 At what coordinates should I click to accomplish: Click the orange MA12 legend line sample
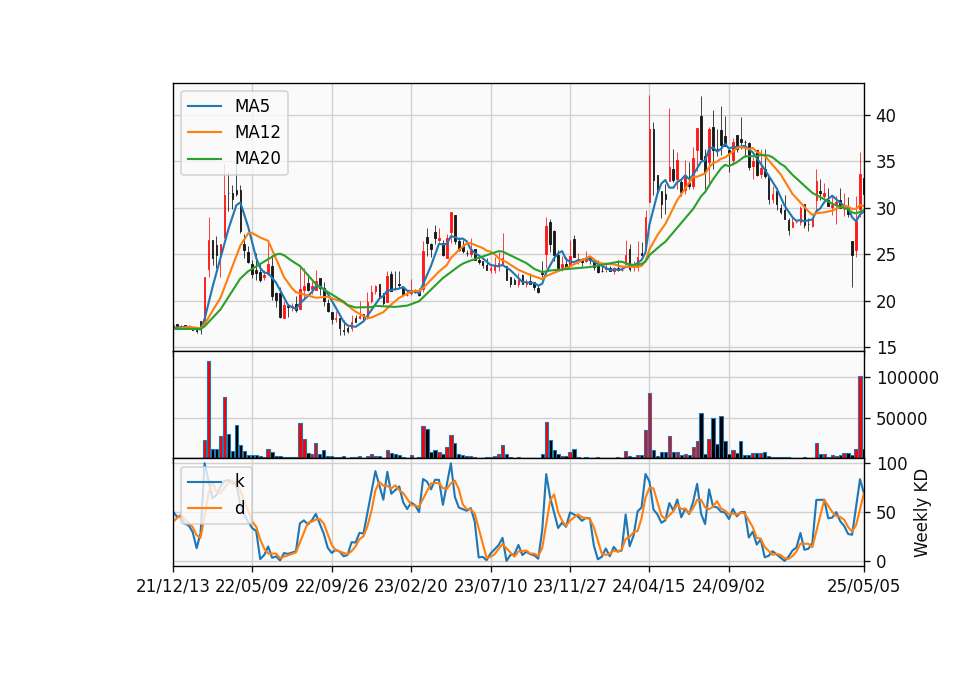pos(204,132)
